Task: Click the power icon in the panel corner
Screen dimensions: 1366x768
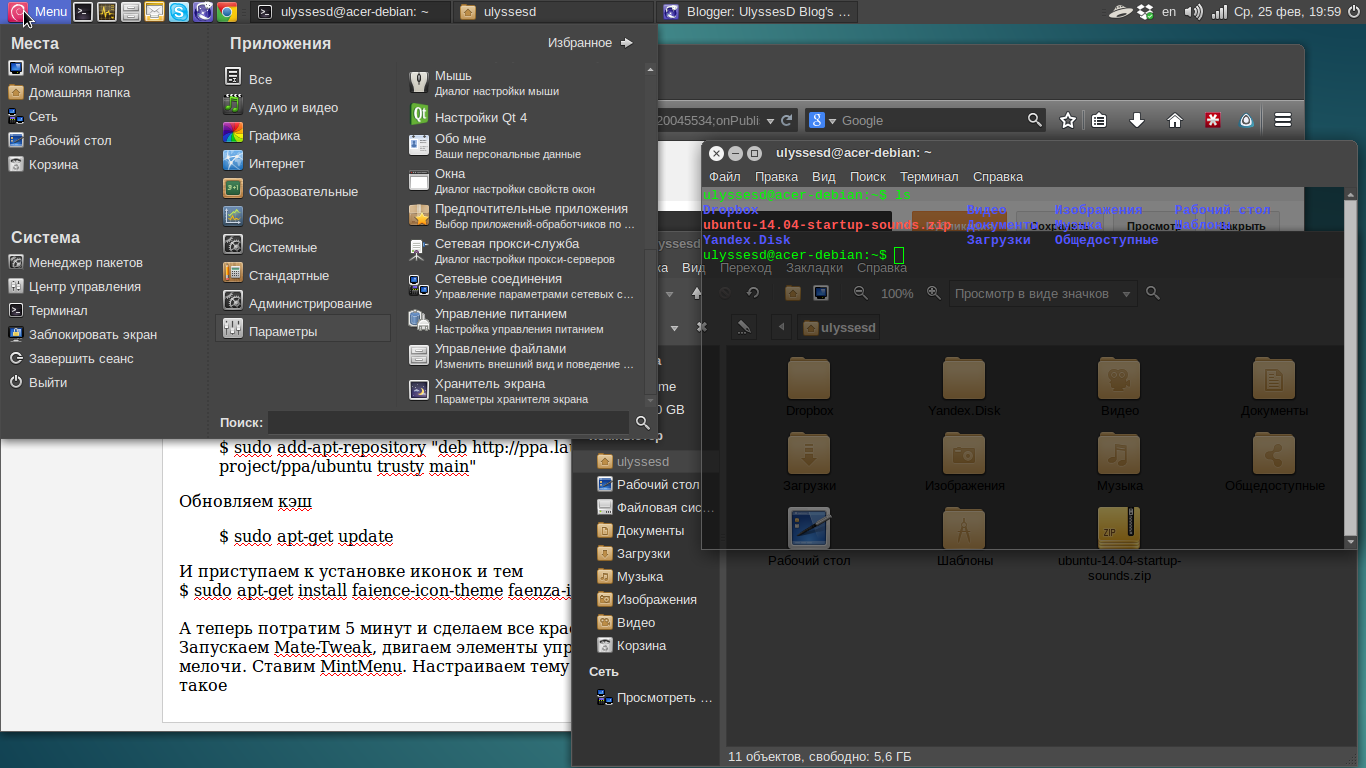Action: 1353,12
